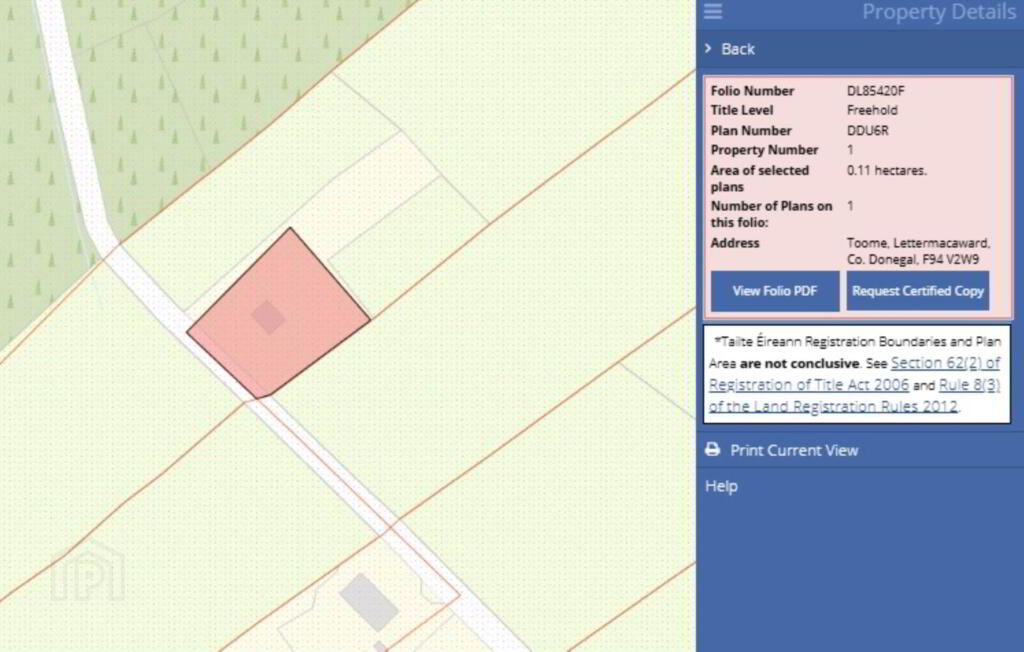Open the Help section
Screen dimensions: 1024x652
point(721,486)
